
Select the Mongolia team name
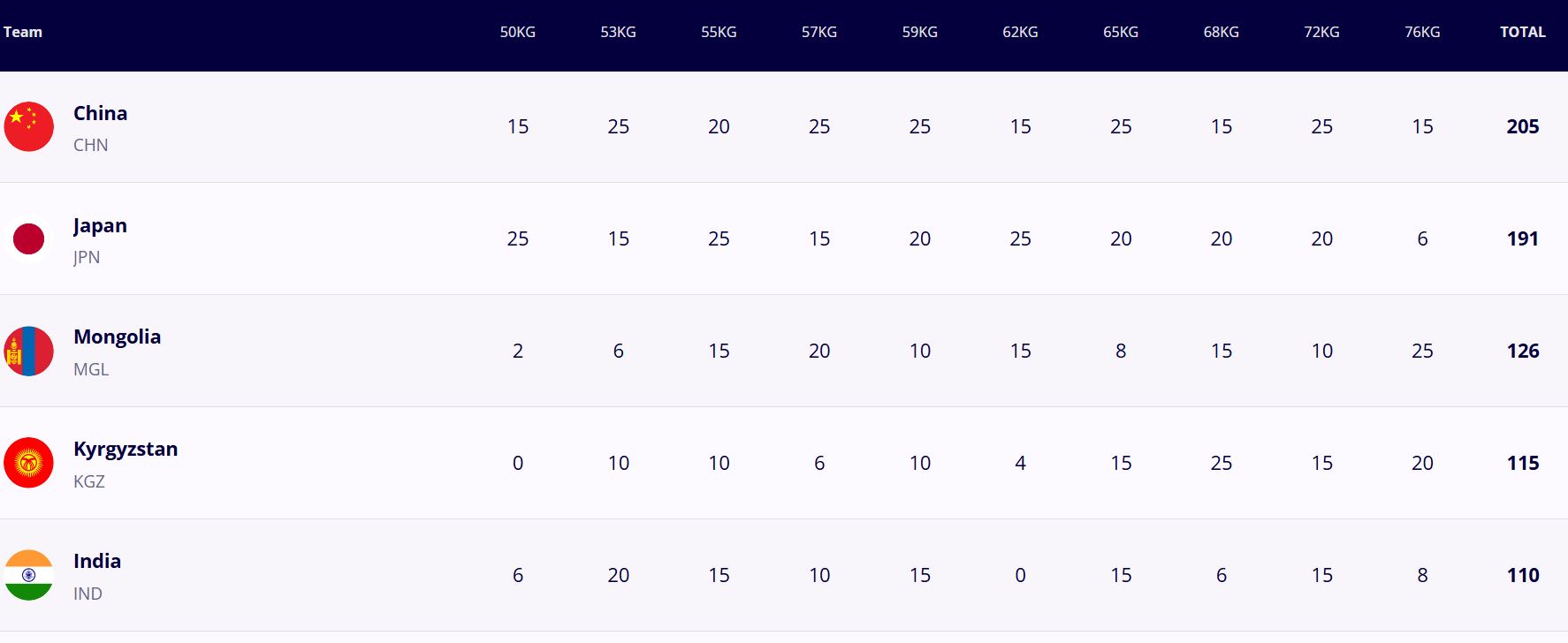117,337
